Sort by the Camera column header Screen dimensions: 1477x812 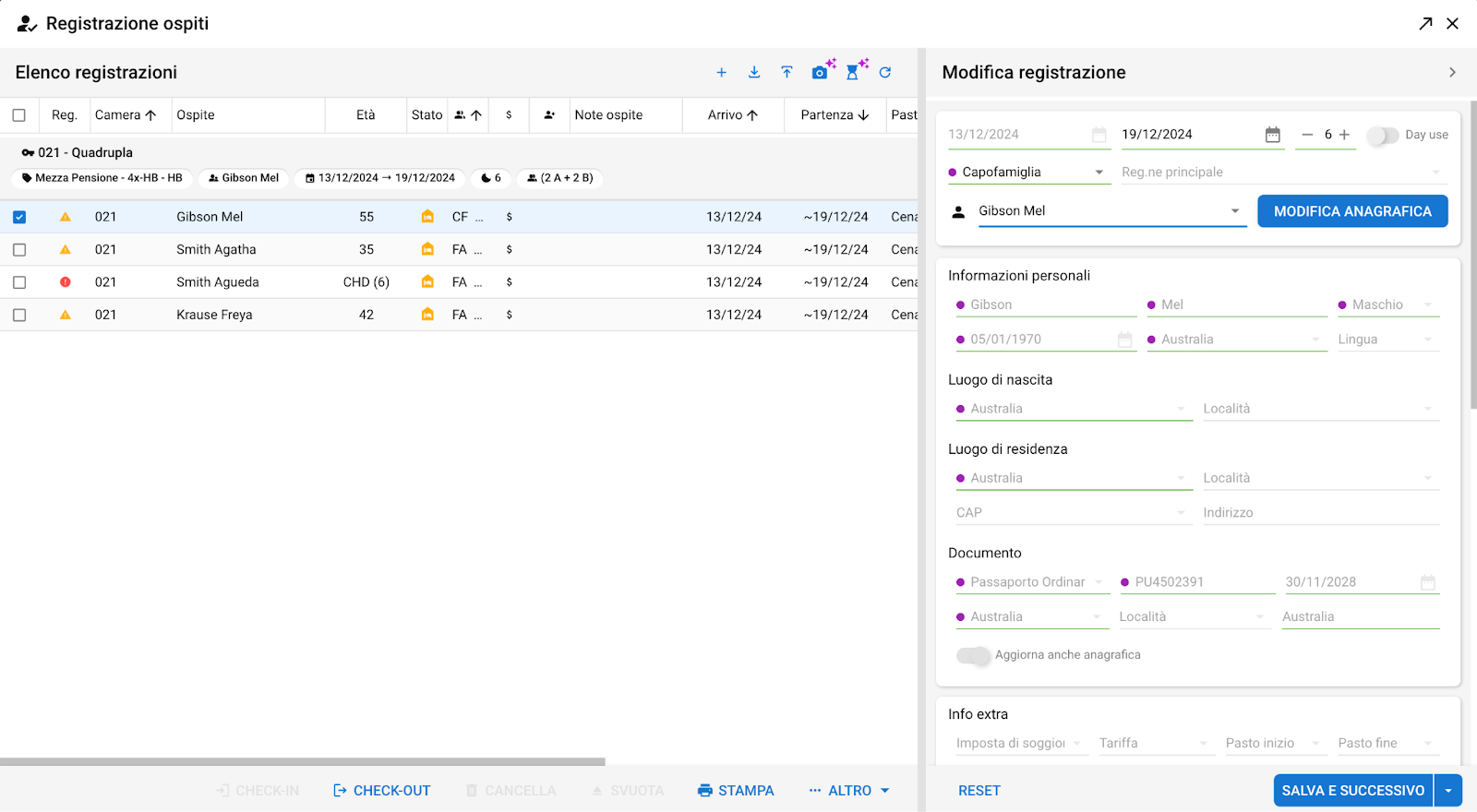[x=126, y=115]
